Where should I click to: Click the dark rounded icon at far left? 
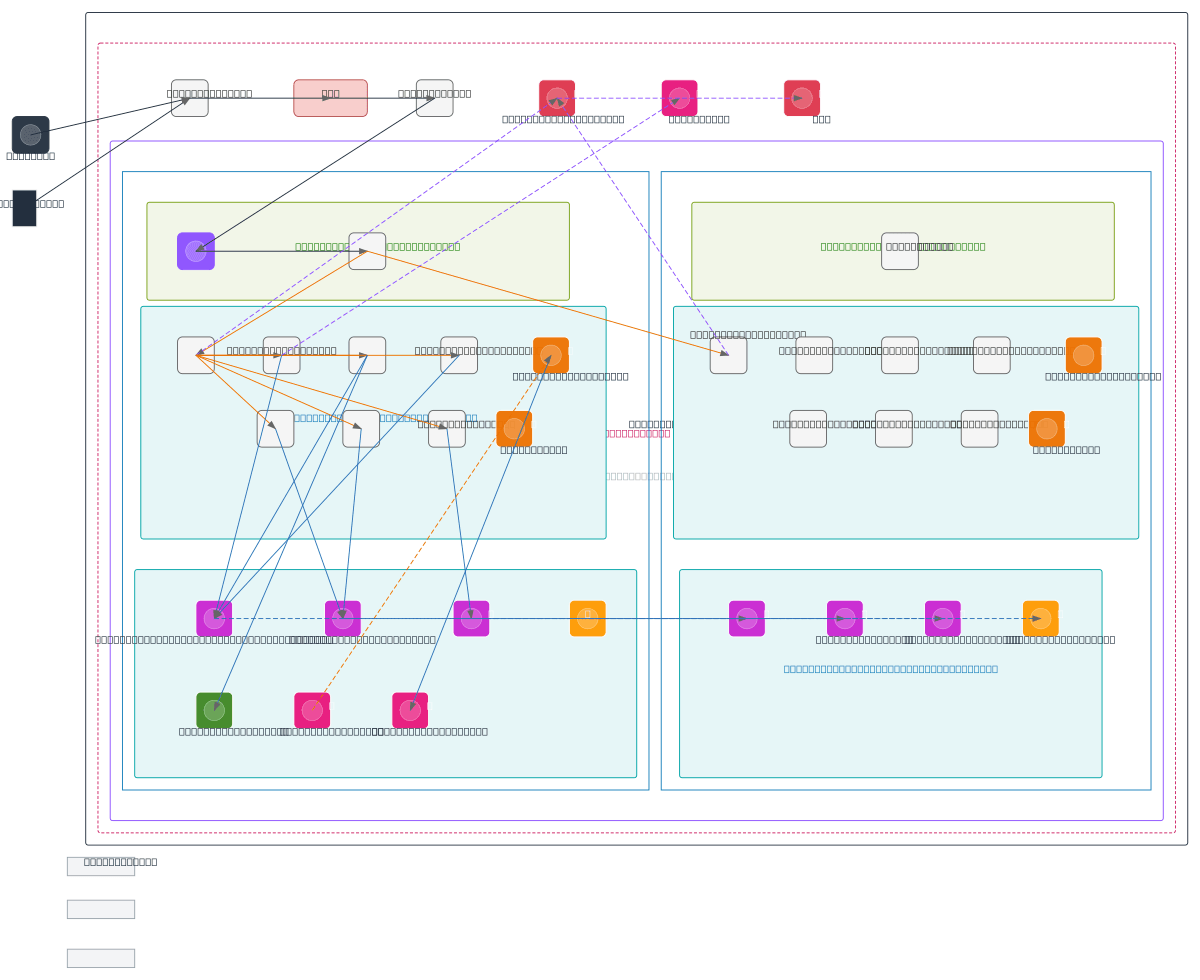tap(30, 134)
